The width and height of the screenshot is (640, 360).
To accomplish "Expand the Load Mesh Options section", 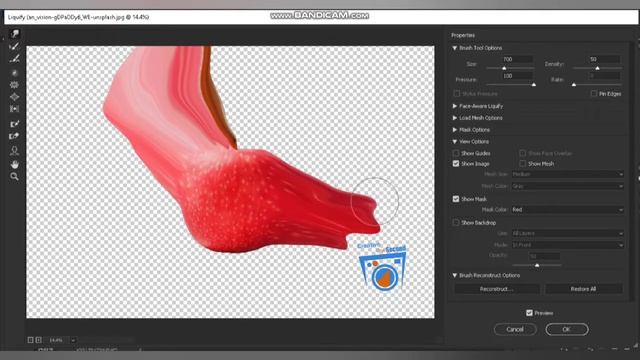I will pyautogui.click(x=454, y=118).
